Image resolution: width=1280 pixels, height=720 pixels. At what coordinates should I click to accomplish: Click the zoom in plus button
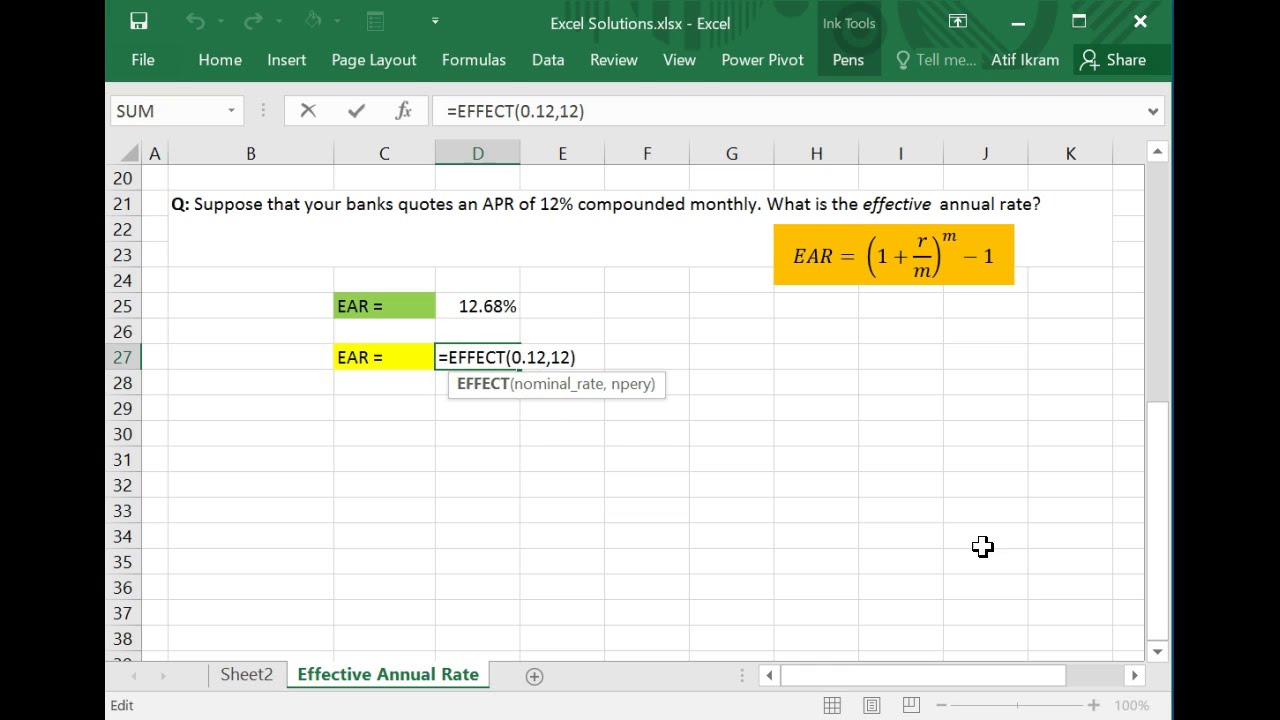point(1093,705)
